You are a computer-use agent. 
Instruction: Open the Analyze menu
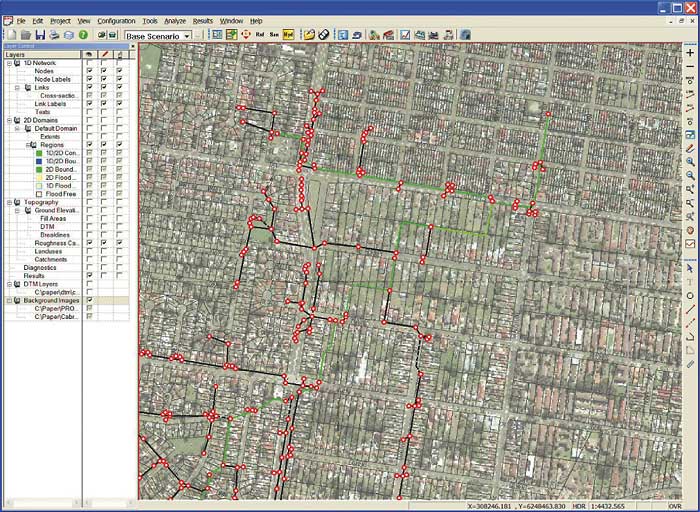[x=175, y=21]
